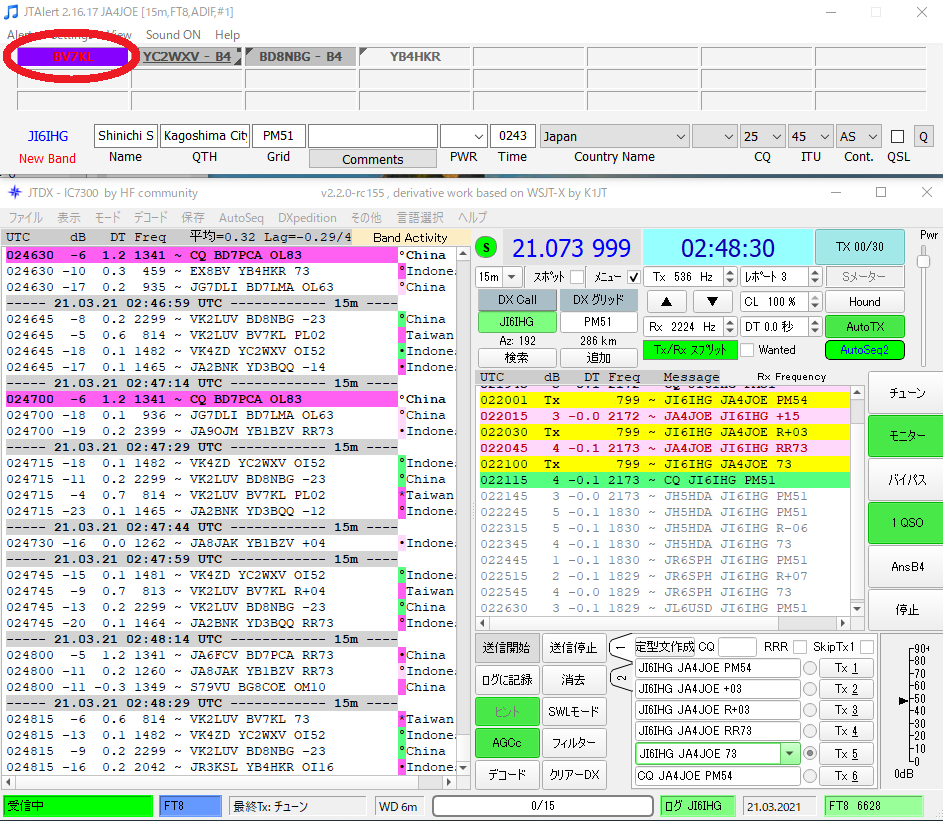Click the Tx 1 button
The width and height of the screenshot is (943, 821).
click(x=846, y=668)
